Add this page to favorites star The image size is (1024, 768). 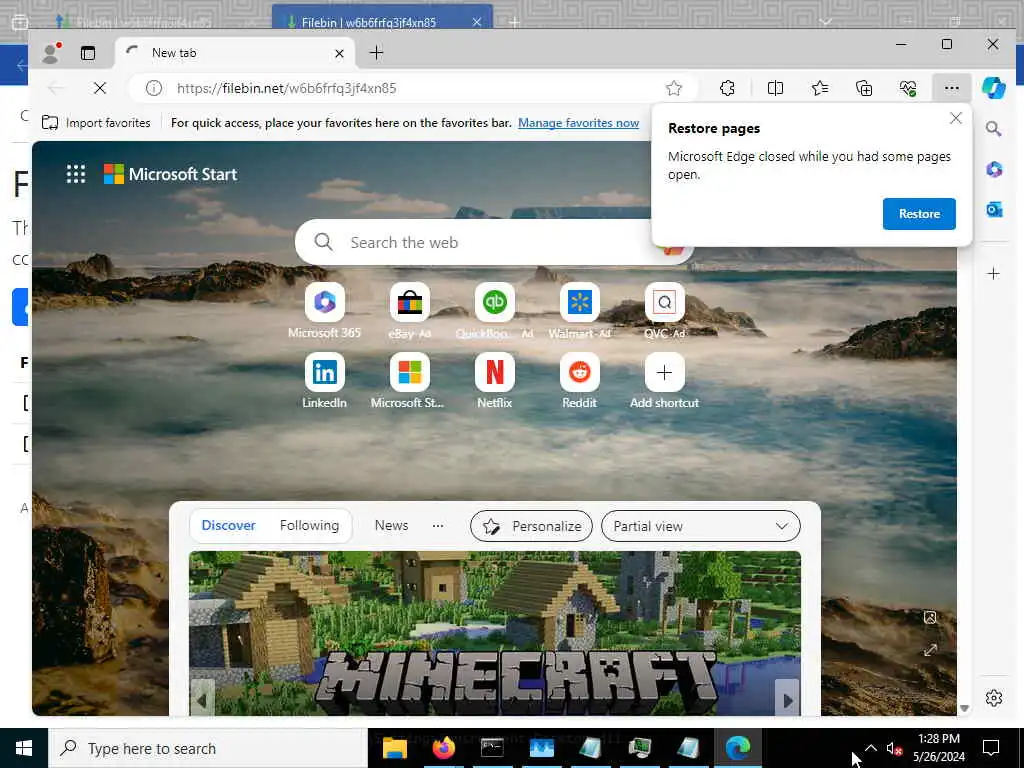coord(673,88)
